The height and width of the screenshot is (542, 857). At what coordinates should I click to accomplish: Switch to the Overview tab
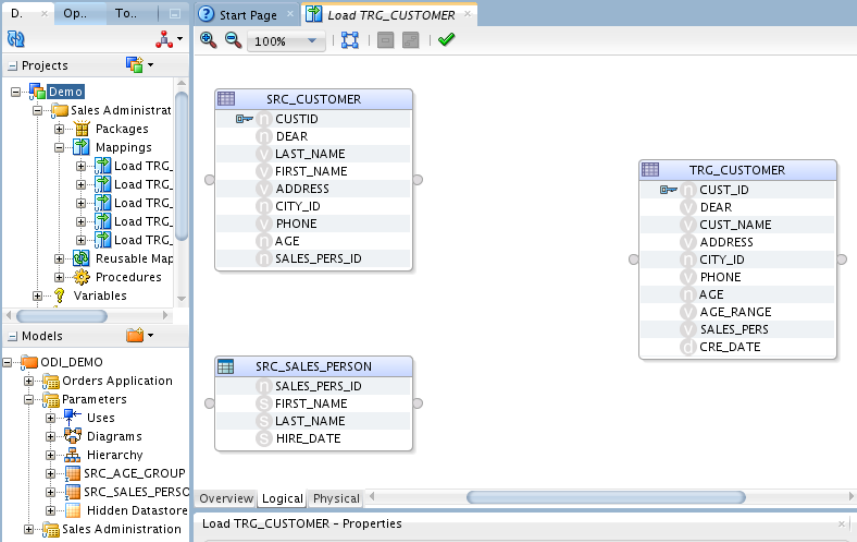coord(226,498)
